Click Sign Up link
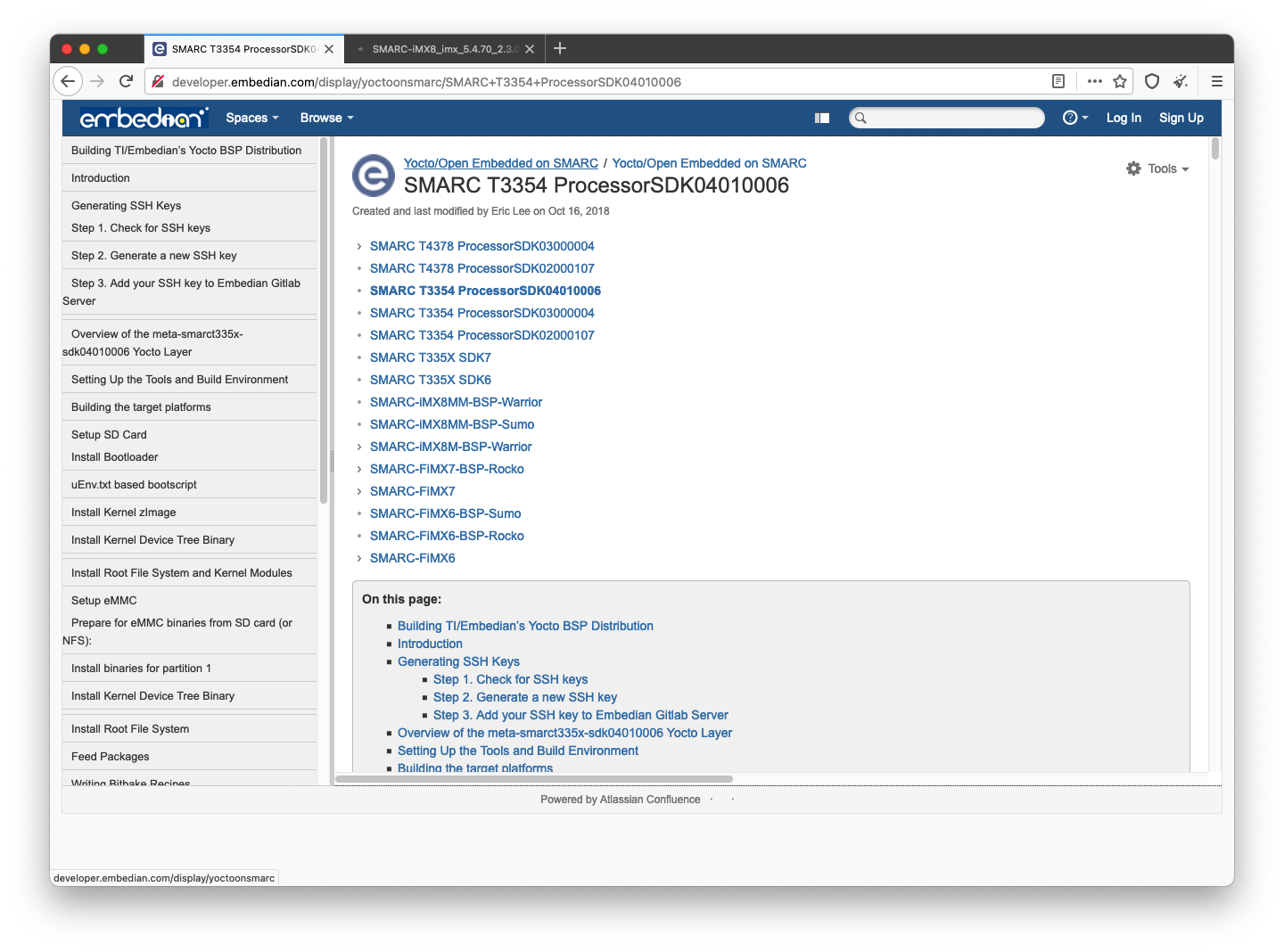1284x952 pixels. [x=1181, y=118]
